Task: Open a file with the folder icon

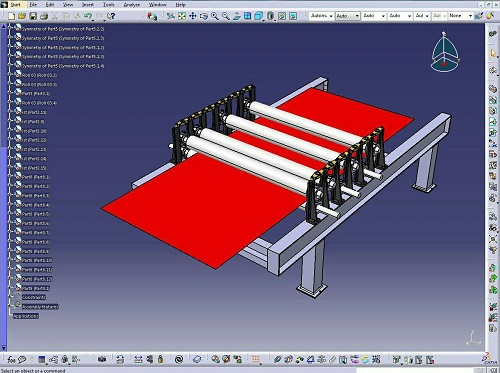Action: (22, 16)
